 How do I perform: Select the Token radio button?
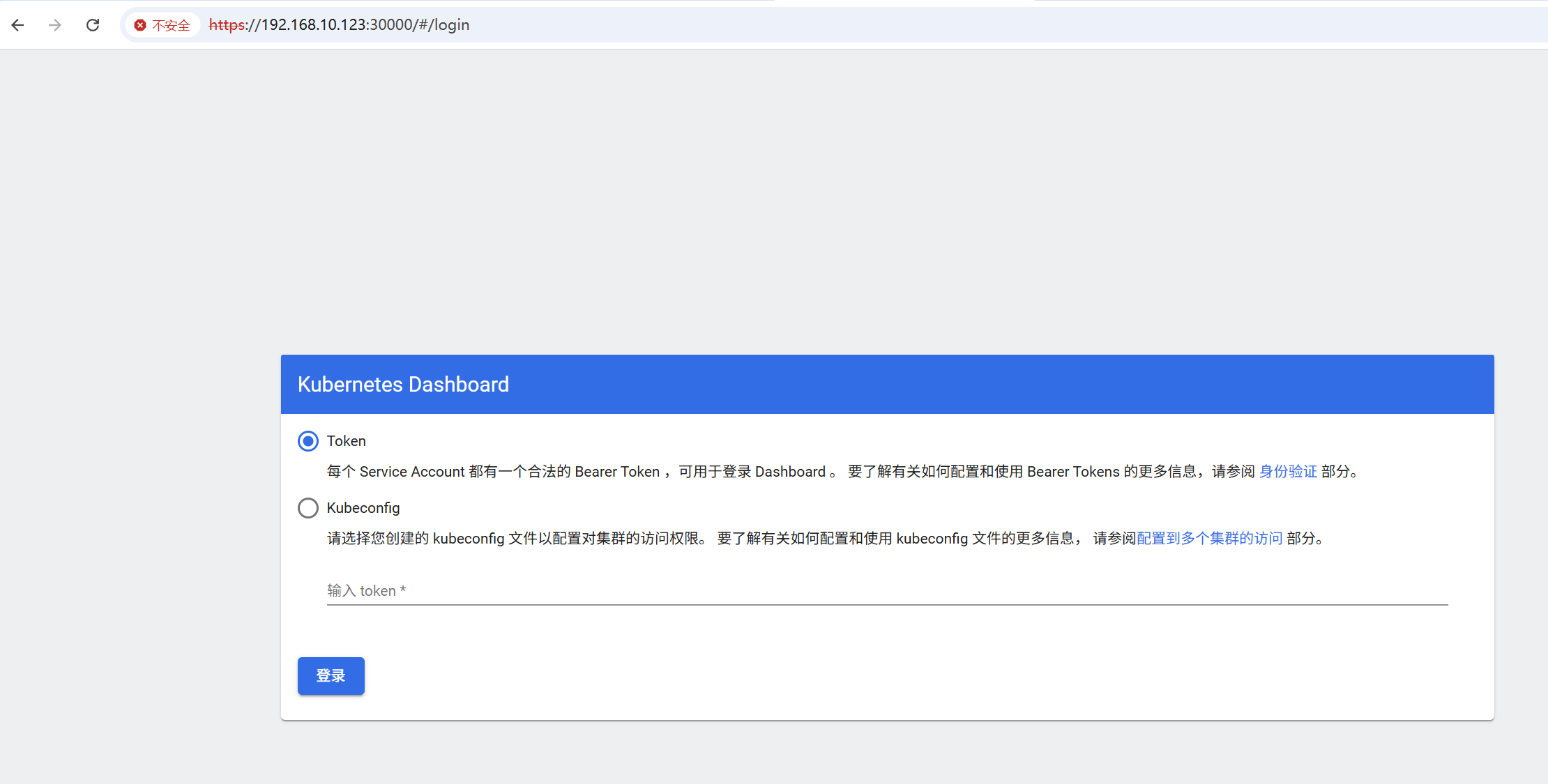[308, 441]
